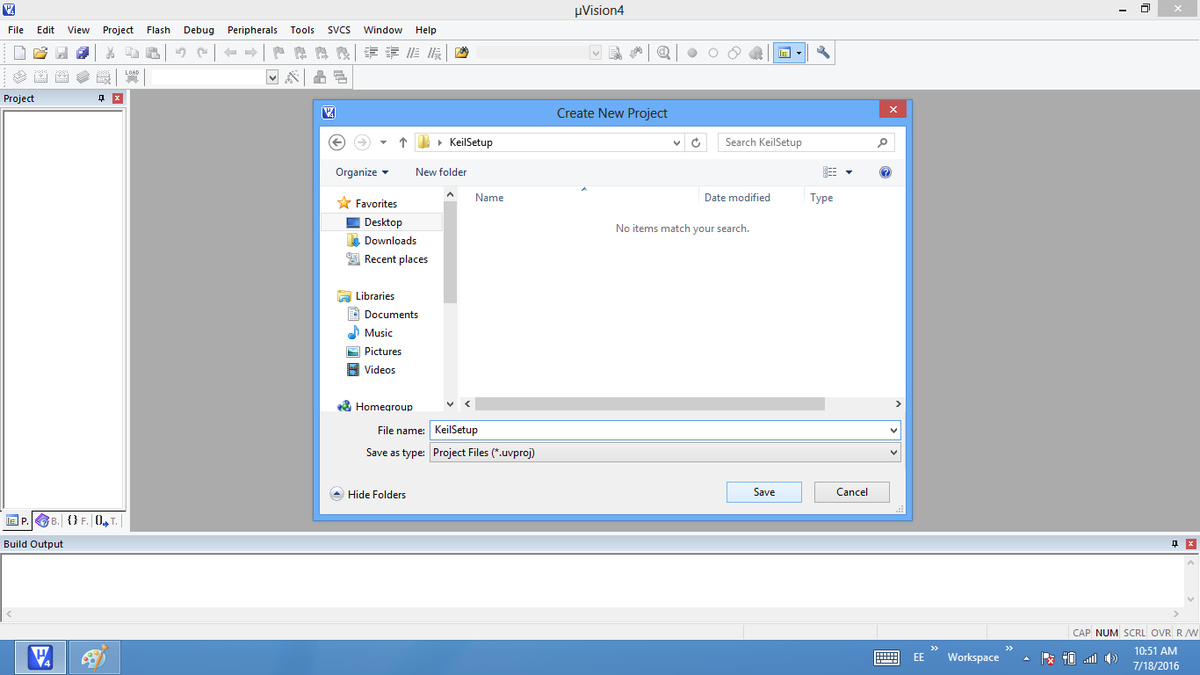Screen dimensions: 1200x675
Task: Click the Manage Multi-Project Workspace icon
Action: pyautogui.click(x=341, y=77)
